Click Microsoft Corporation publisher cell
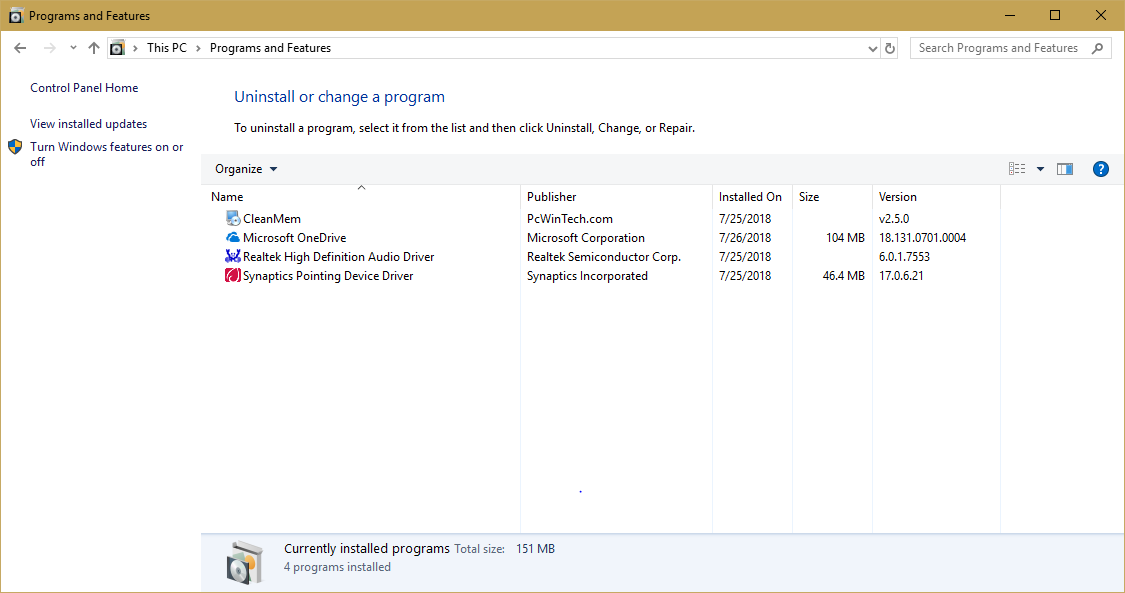The height and width of the screenshot is (593, 1125). click(585, 237)
